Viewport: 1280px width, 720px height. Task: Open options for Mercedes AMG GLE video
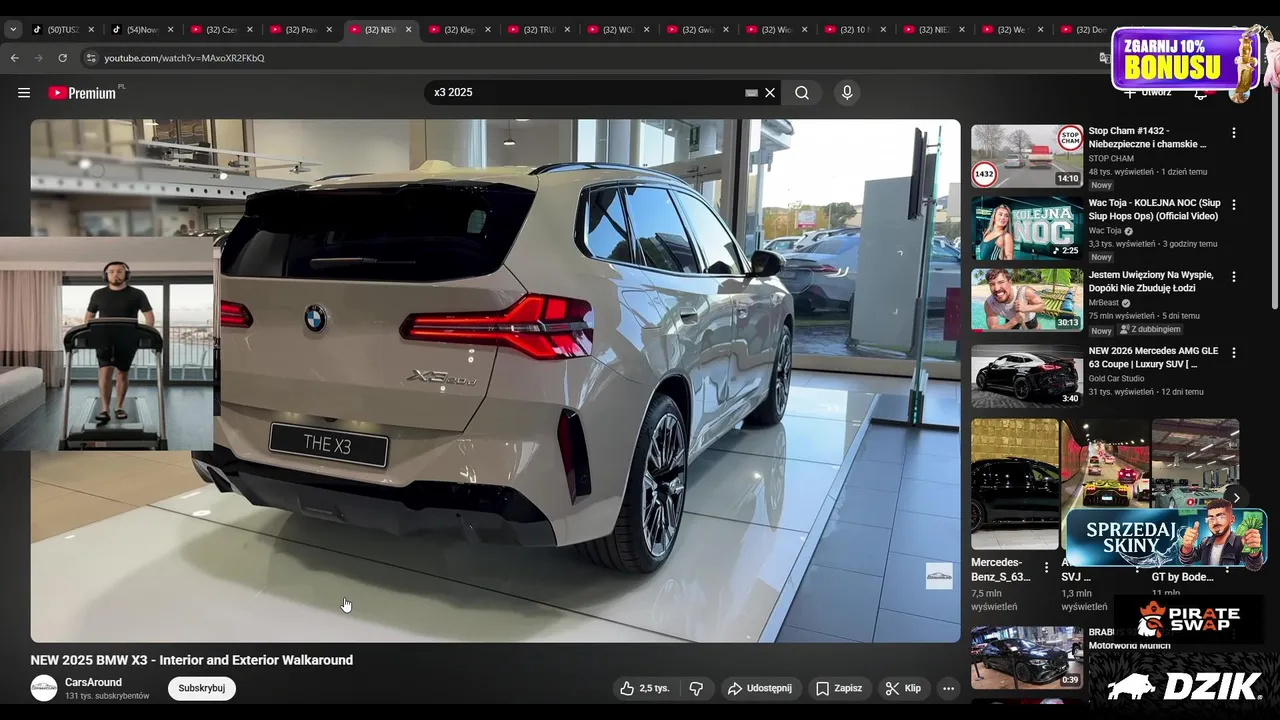coord(1233,353)
